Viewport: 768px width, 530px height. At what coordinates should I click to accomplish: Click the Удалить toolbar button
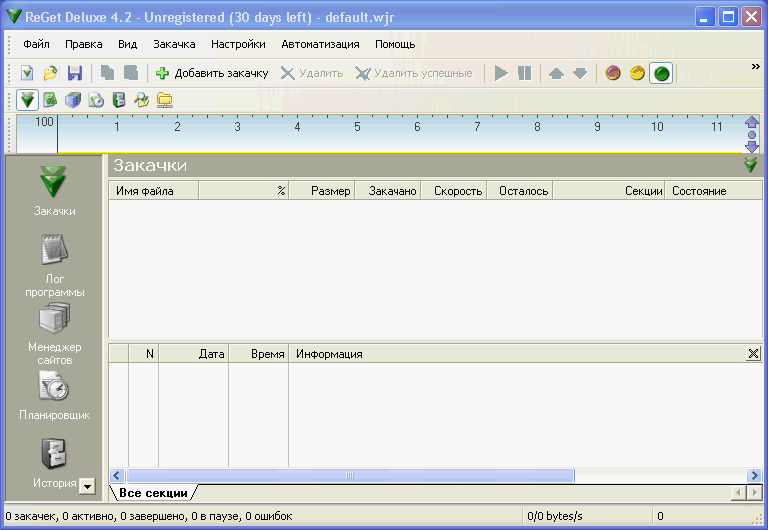[x=312, y=73]
